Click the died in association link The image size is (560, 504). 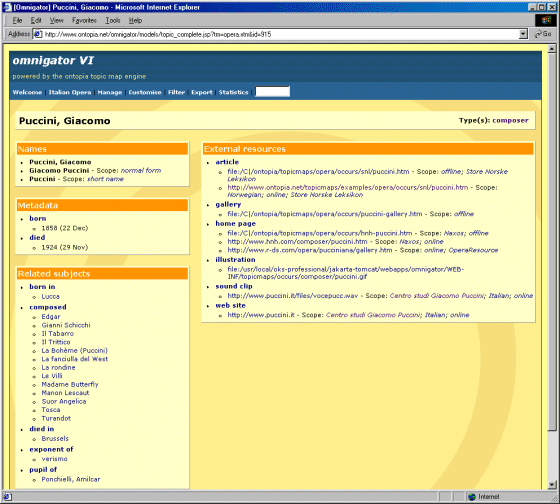41,429
